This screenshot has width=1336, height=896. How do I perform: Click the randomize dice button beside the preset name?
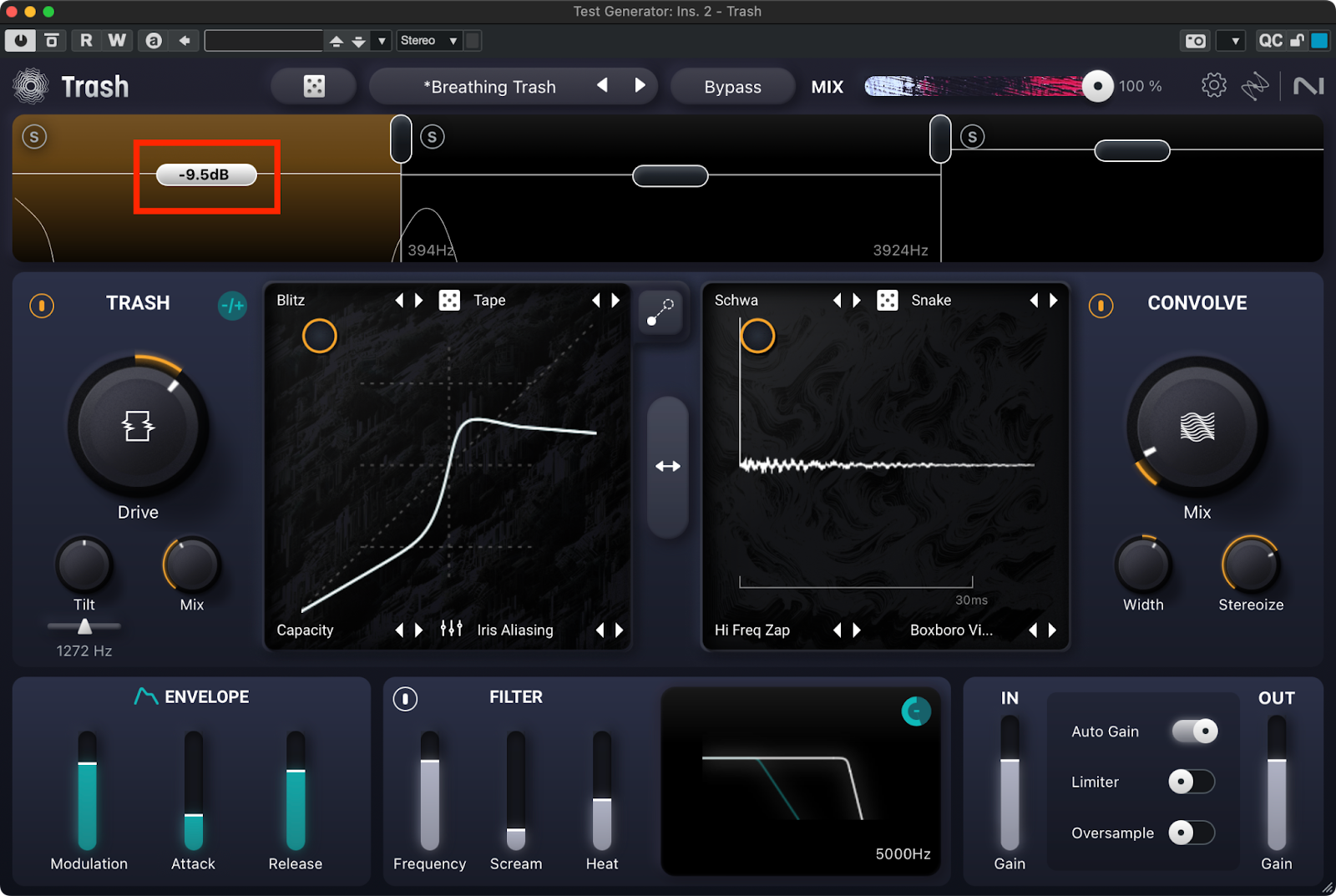314,86
